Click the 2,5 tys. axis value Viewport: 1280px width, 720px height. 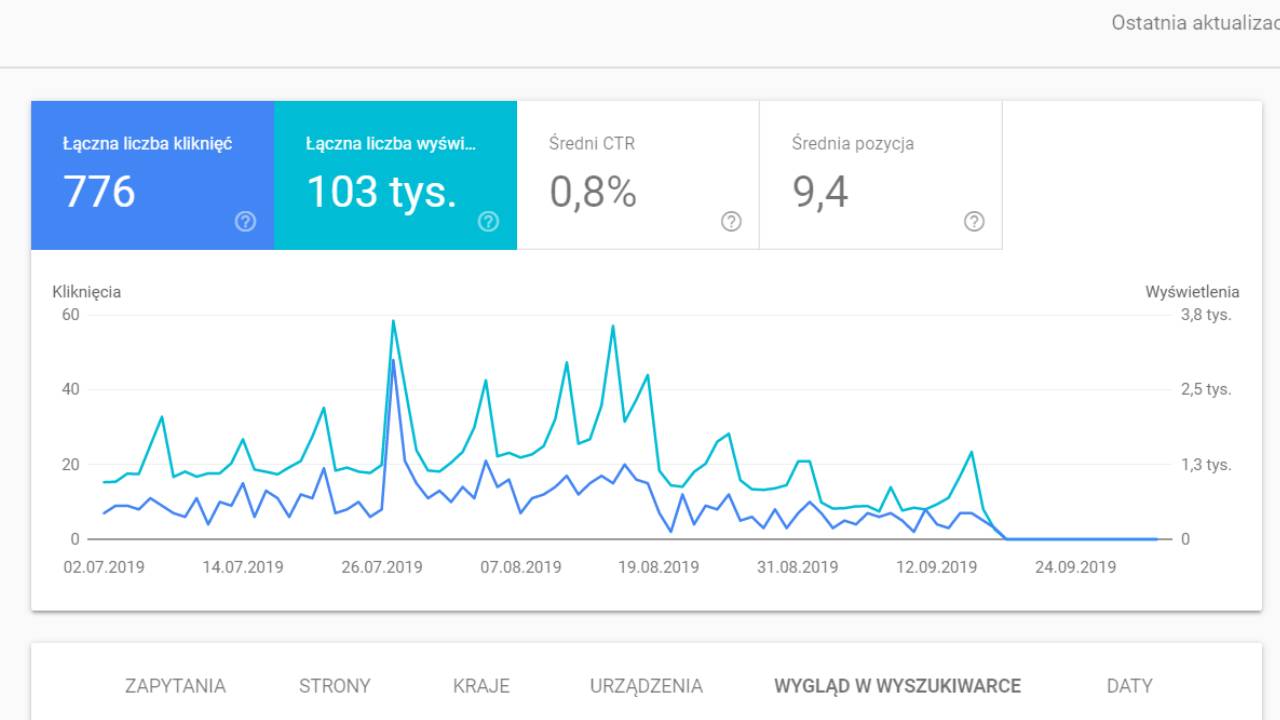click(1206, 389)
